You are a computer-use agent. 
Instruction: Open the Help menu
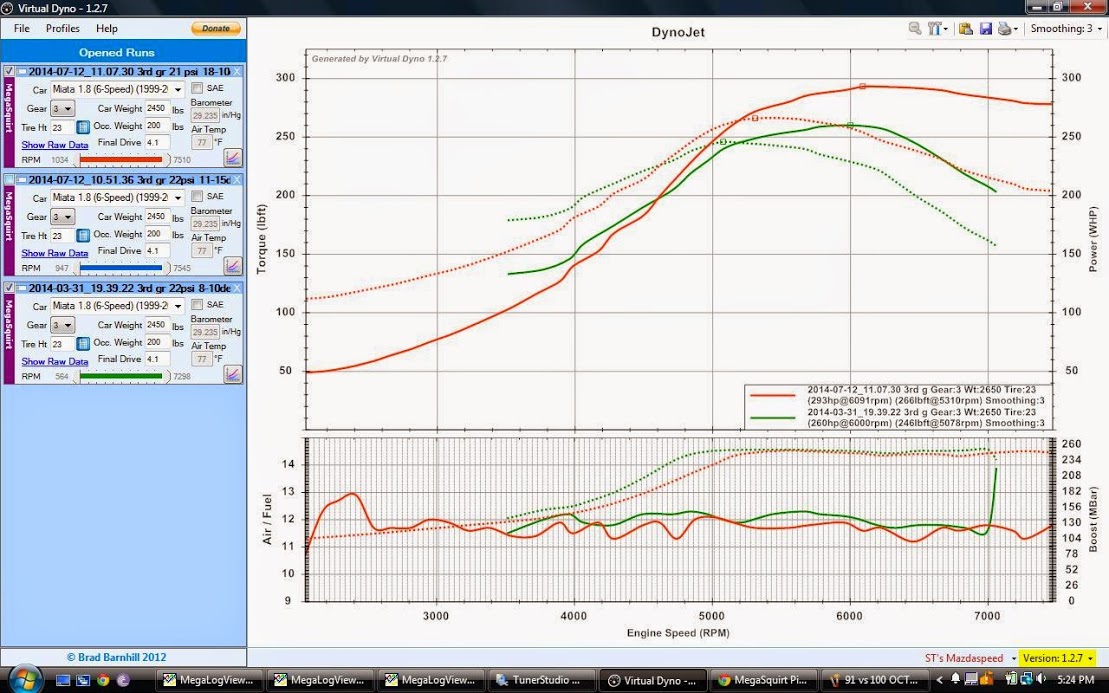click(106, 29)
